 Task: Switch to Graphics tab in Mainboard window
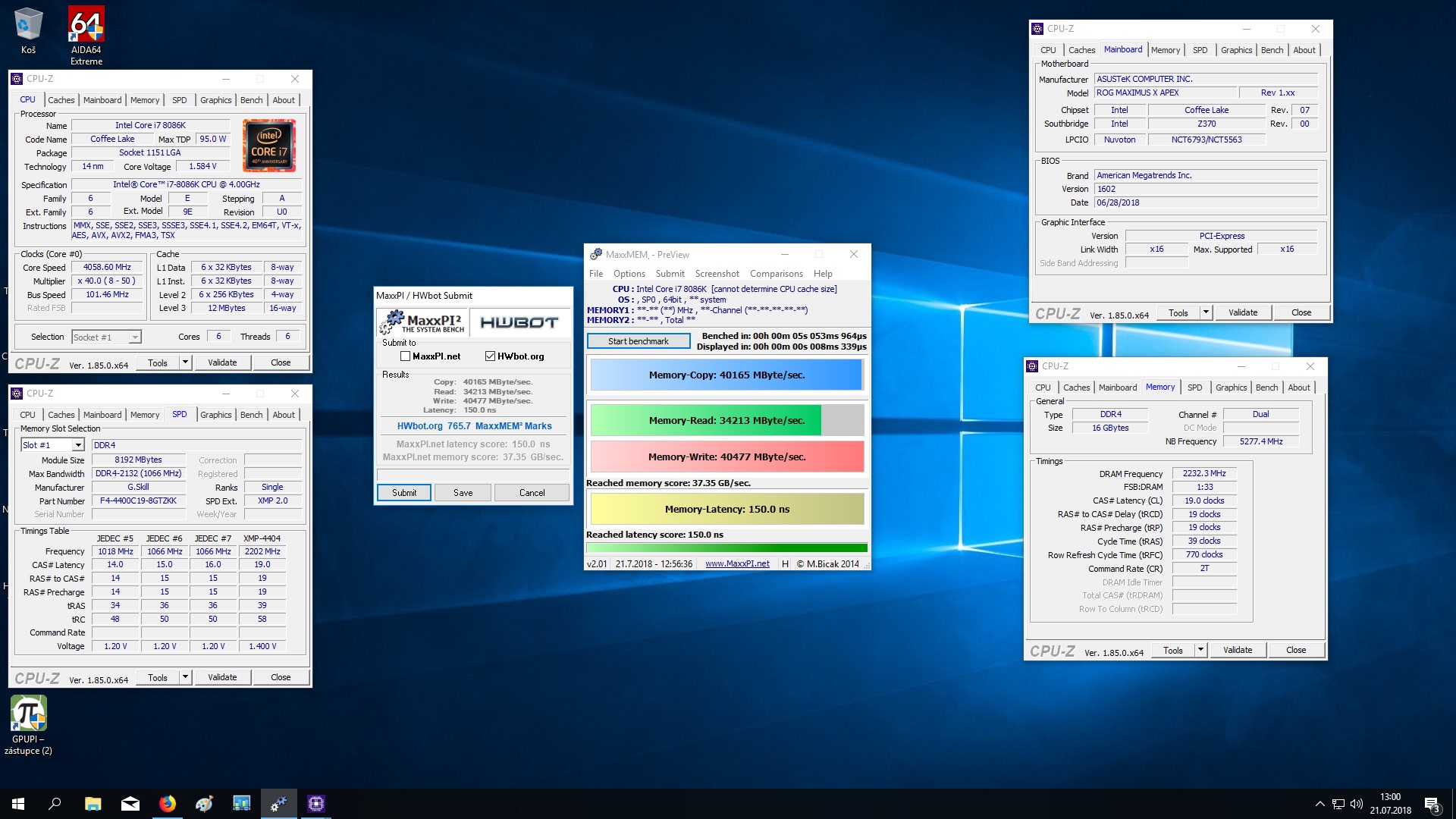[x=1236, y=50]
